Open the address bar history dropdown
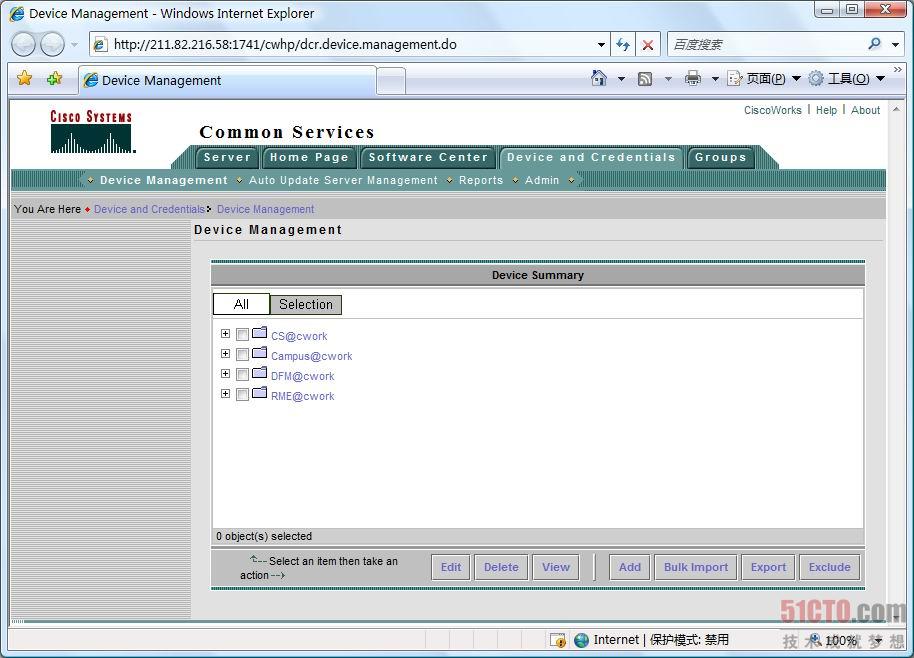Viewport: 914px width, 658px height. coord(601,44)
